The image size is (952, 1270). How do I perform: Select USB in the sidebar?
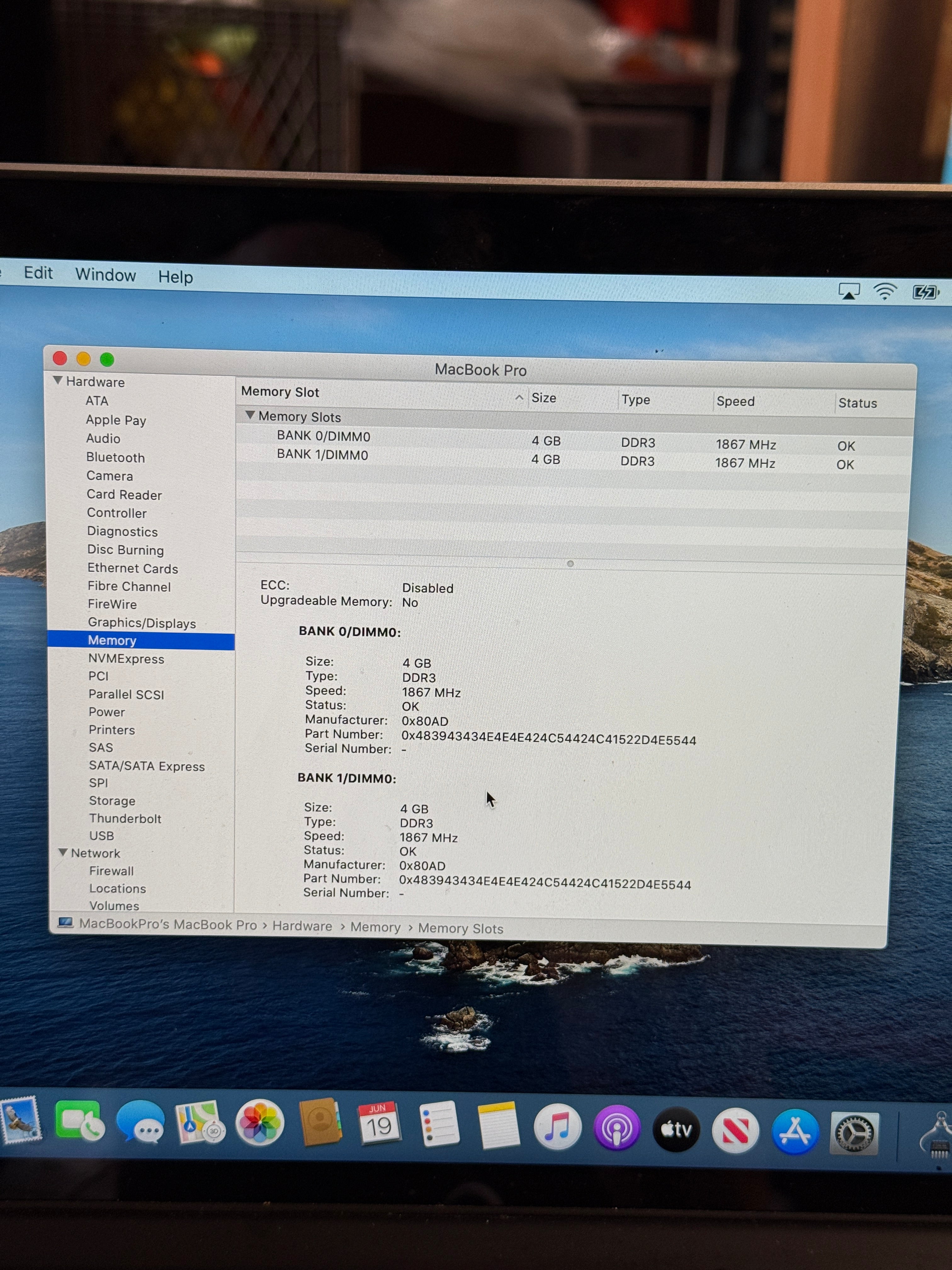(102, 836)
